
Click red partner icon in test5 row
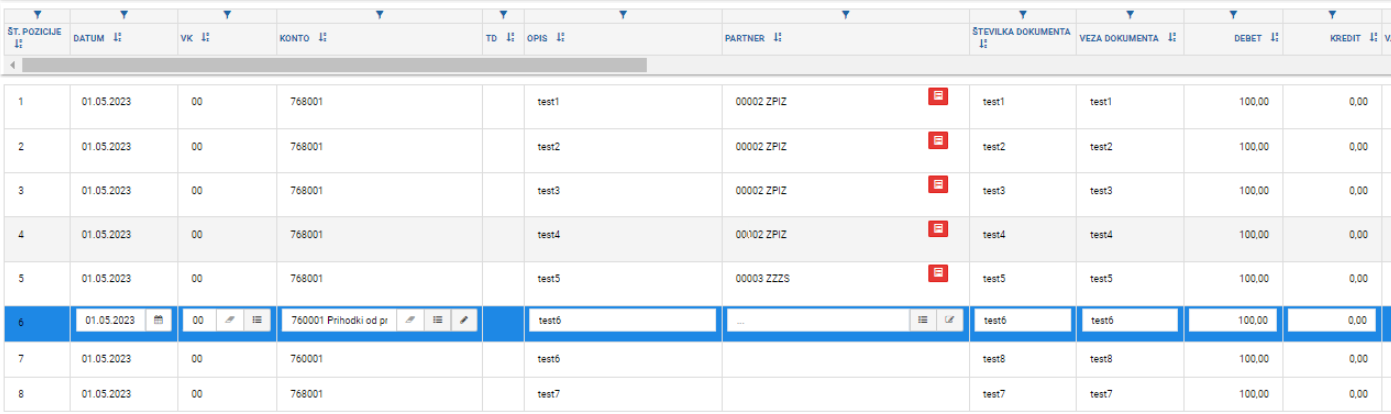tap(938, 272)
